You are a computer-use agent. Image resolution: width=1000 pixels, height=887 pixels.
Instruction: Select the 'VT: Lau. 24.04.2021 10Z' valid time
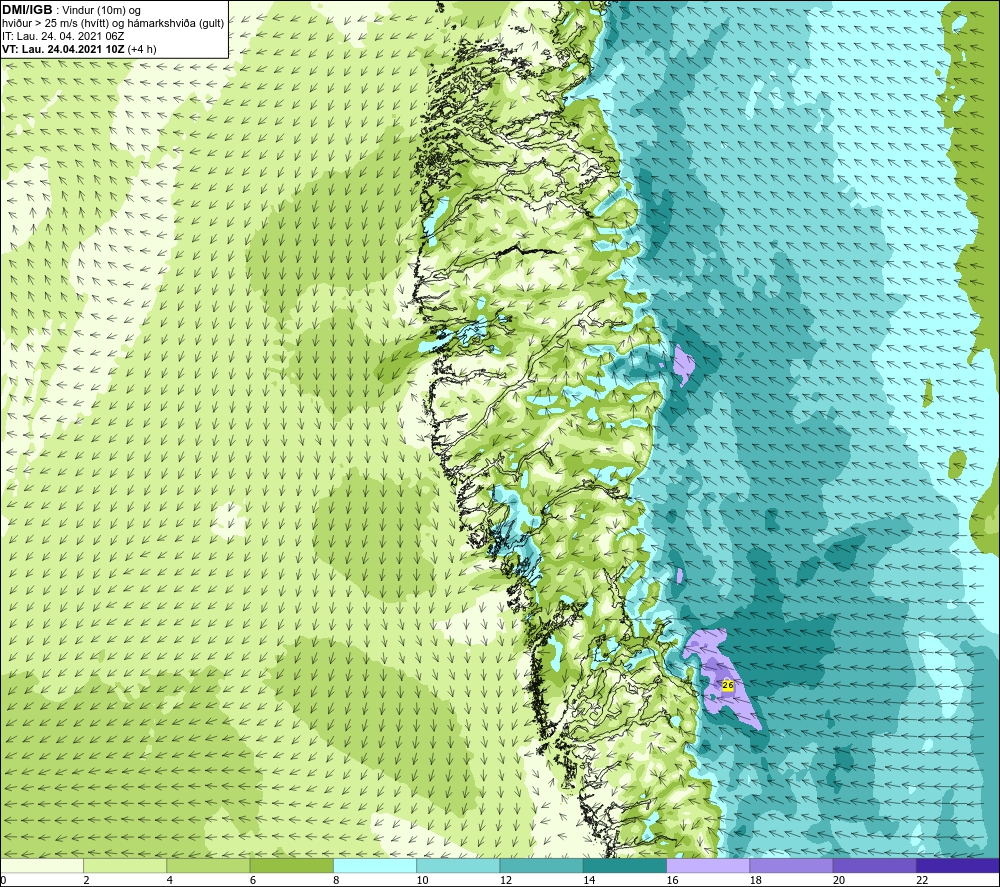[x=63, y=49]
